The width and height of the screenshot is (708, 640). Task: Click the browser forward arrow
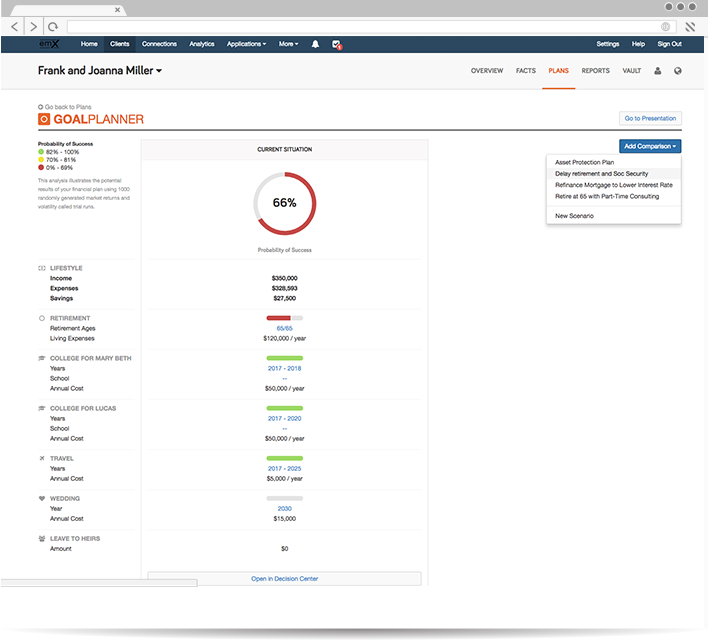33,27
